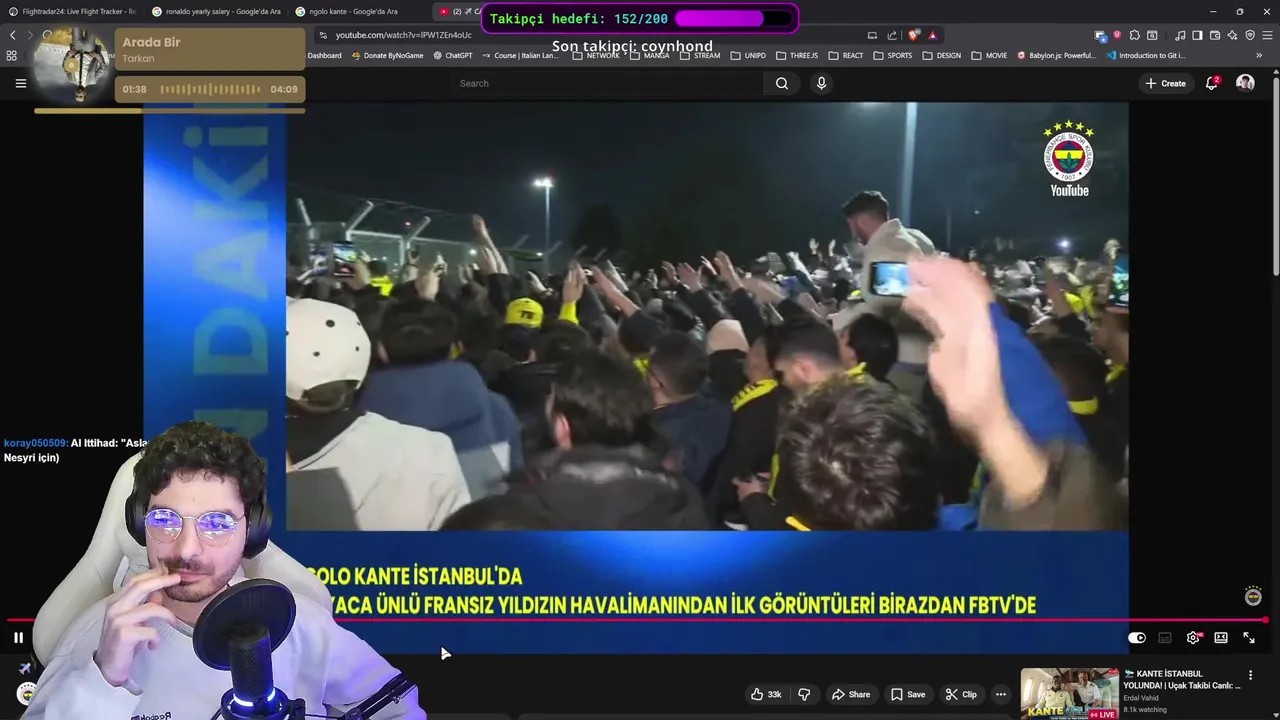This screenshot has height=720, width=1280.
Task: Expand the MOVIE bookmarks folder
Action: click(989, 56)
